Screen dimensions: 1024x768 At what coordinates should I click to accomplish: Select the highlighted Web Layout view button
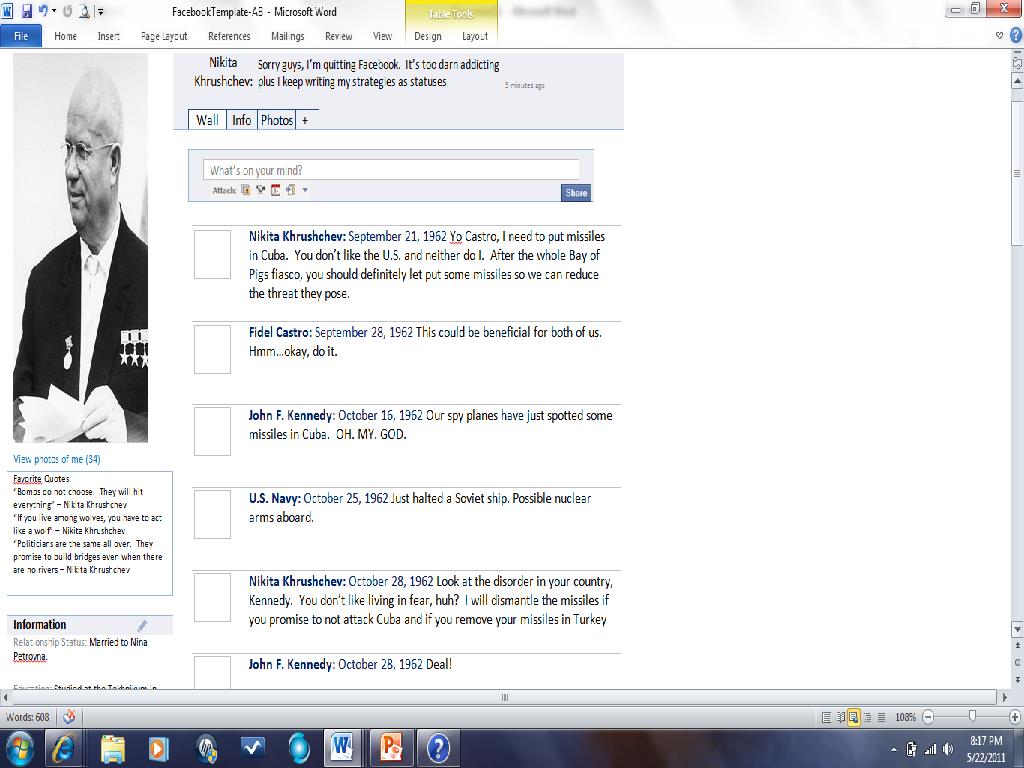(x=854, y=717)
